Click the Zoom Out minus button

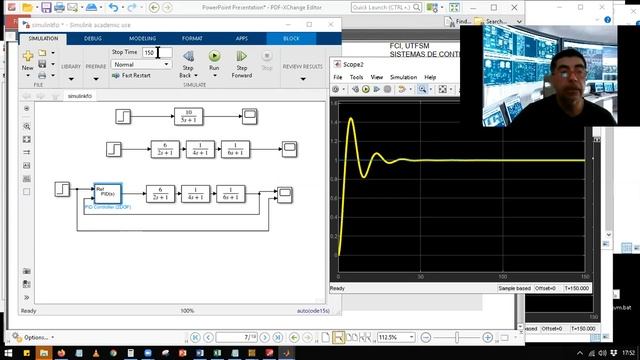[426, 338]
